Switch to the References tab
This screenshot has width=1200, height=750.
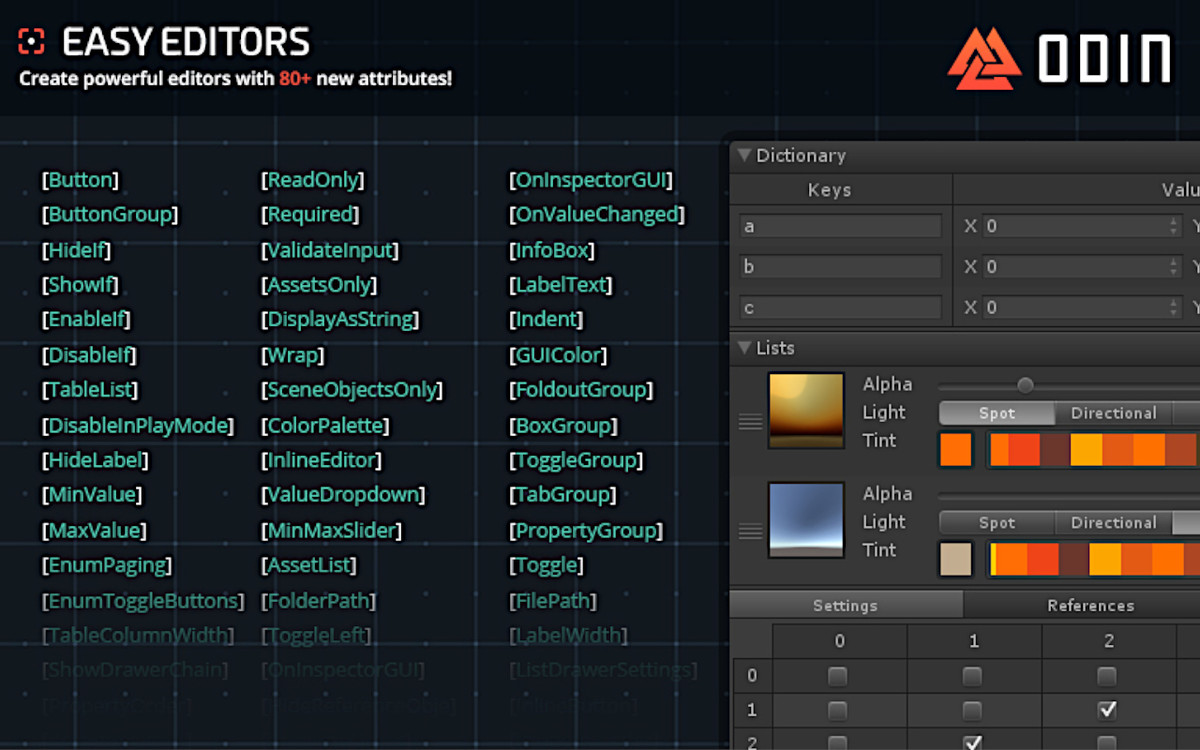[x=1090, y=605]
